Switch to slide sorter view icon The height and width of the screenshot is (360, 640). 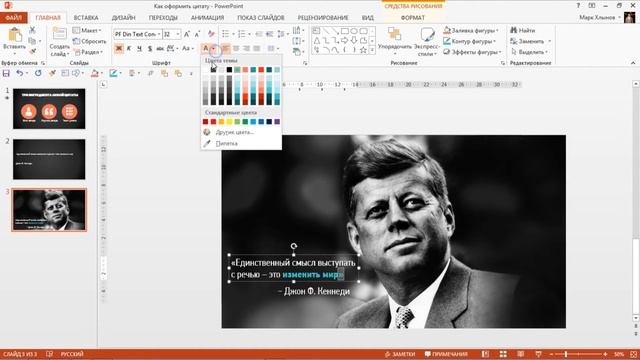(503, 354)
